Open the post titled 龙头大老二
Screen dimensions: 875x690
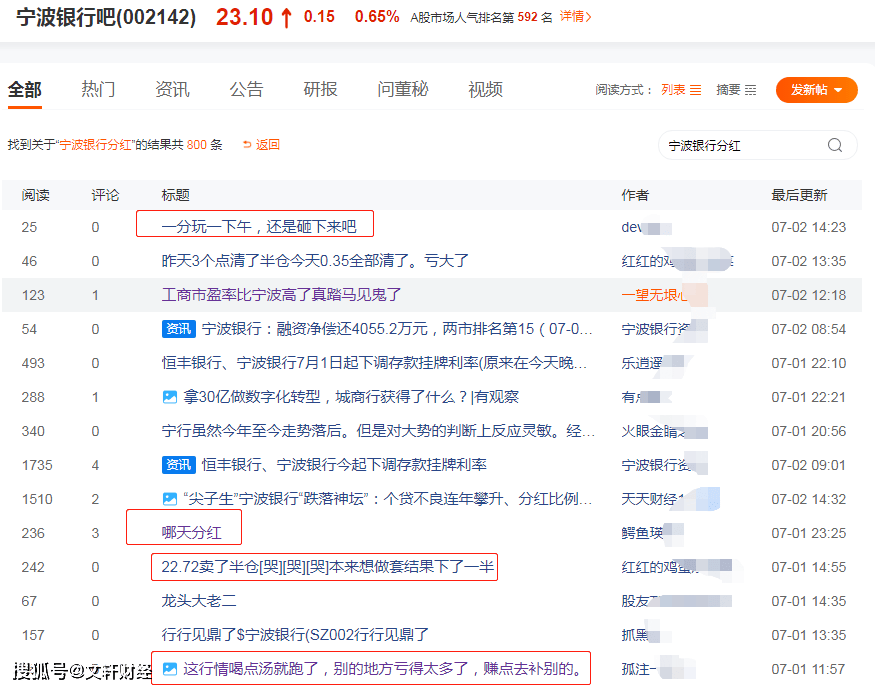(x=199, y=601)
